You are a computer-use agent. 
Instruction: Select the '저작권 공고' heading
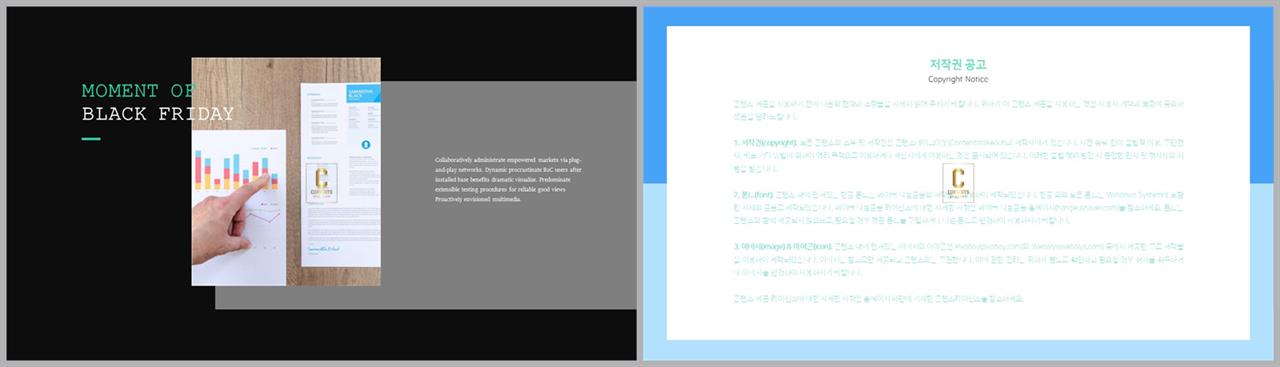[958, 65]
